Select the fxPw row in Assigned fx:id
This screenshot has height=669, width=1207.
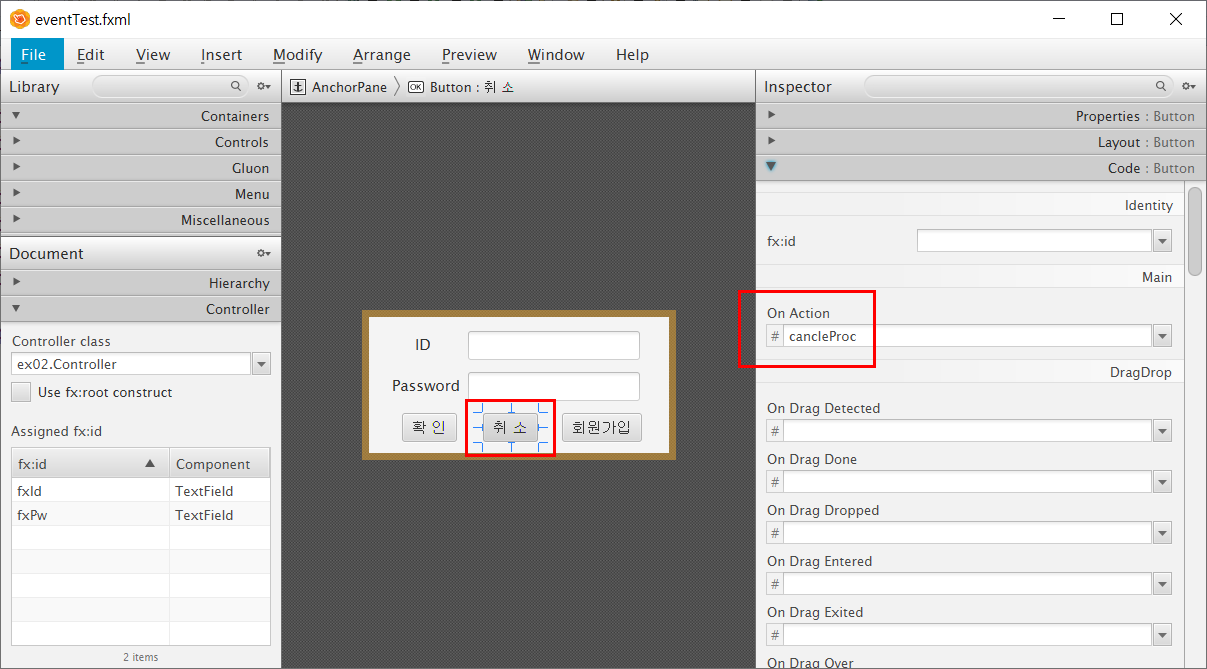pyautogui.click(x=141, y=514)
